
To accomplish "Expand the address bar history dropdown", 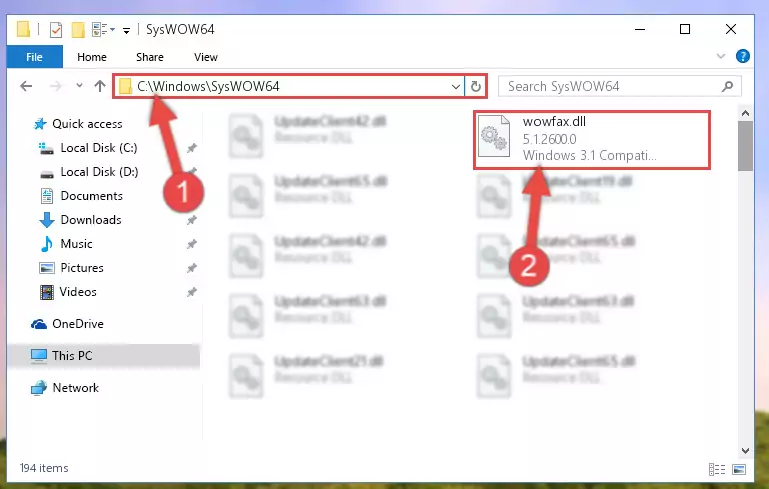I will click(x=456, y=87).
